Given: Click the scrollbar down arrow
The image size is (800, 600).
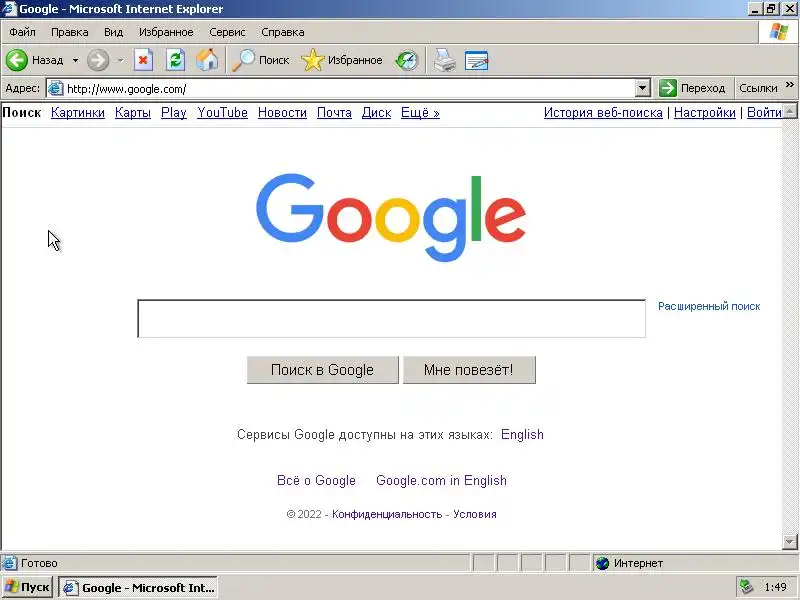Looking at the screenshot, I should click(789, 541).
